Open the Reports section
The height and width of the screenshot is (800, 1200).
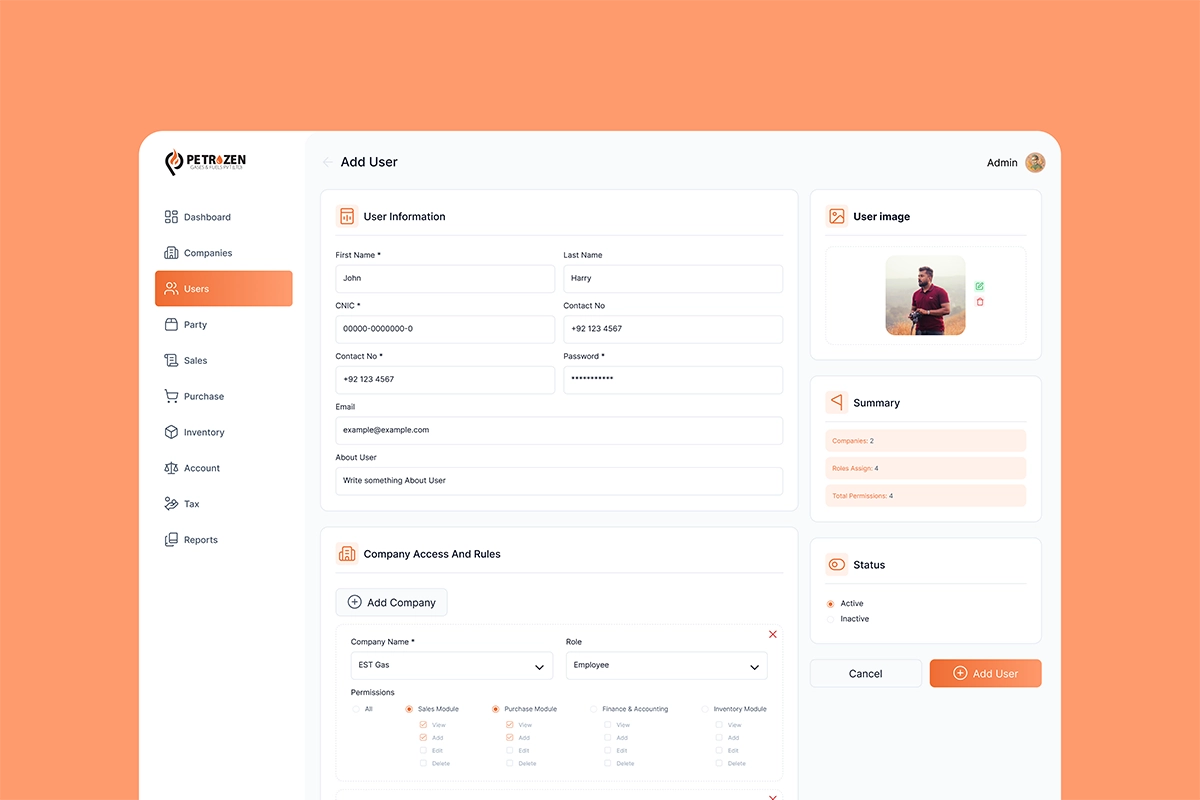coord(198,539)
